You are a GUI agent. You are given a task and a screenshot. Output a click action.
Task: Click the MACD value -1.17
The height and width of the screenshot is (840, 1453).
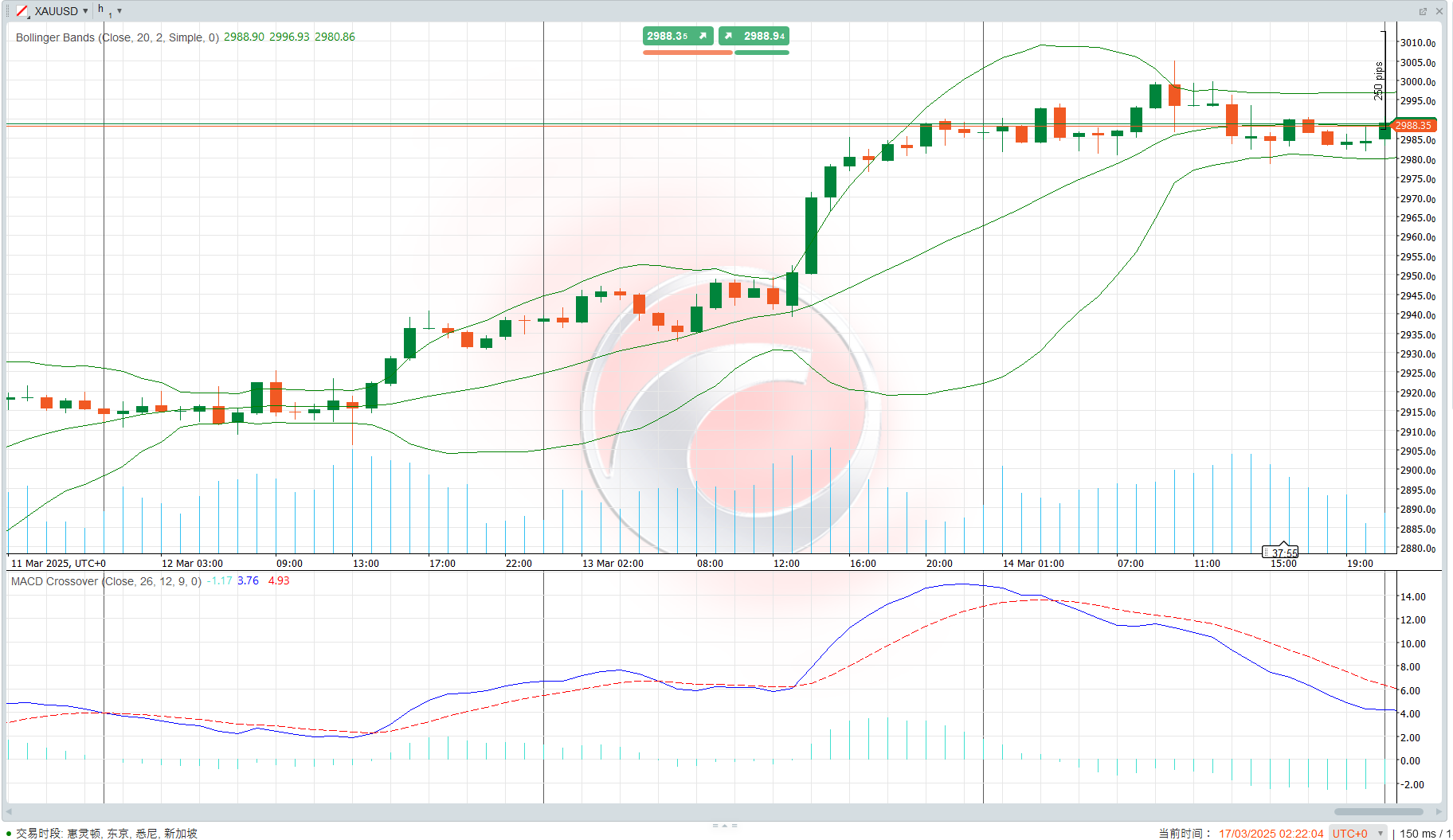[x=219, y=581]
